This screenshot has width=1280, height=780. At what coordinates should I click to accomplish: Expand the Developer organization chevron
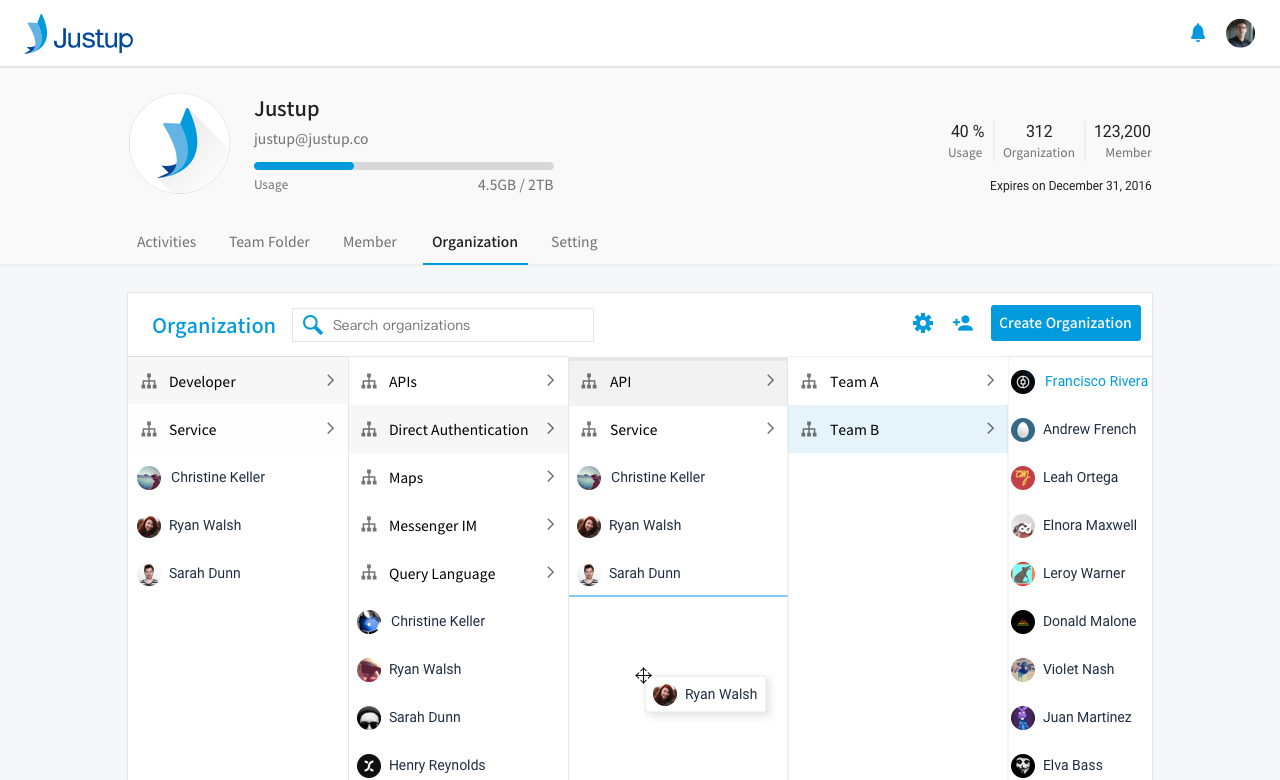tap(330, 381)
